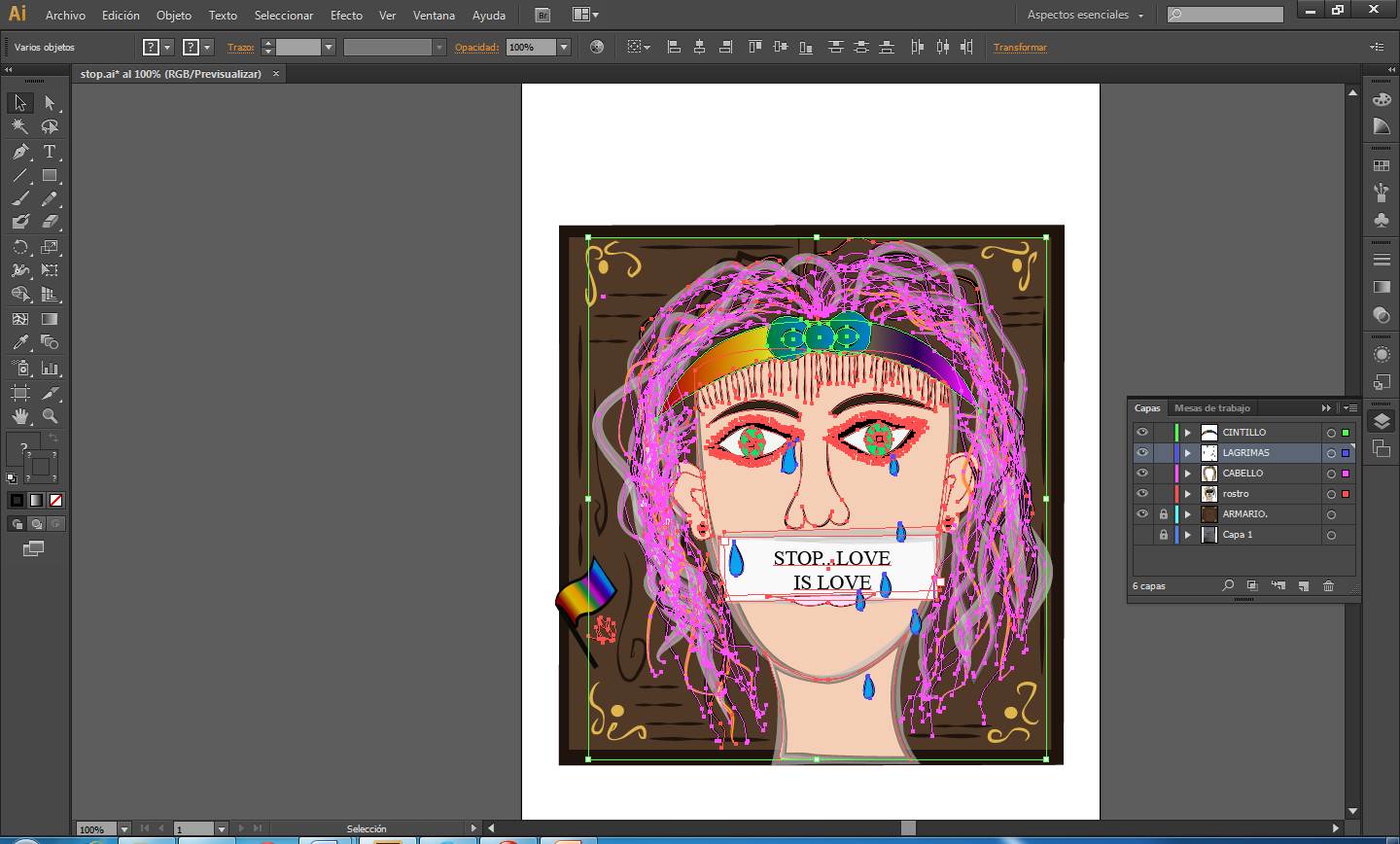Click the Transformar link
Screen dimensions: 1400x844
coord(1020,47)
